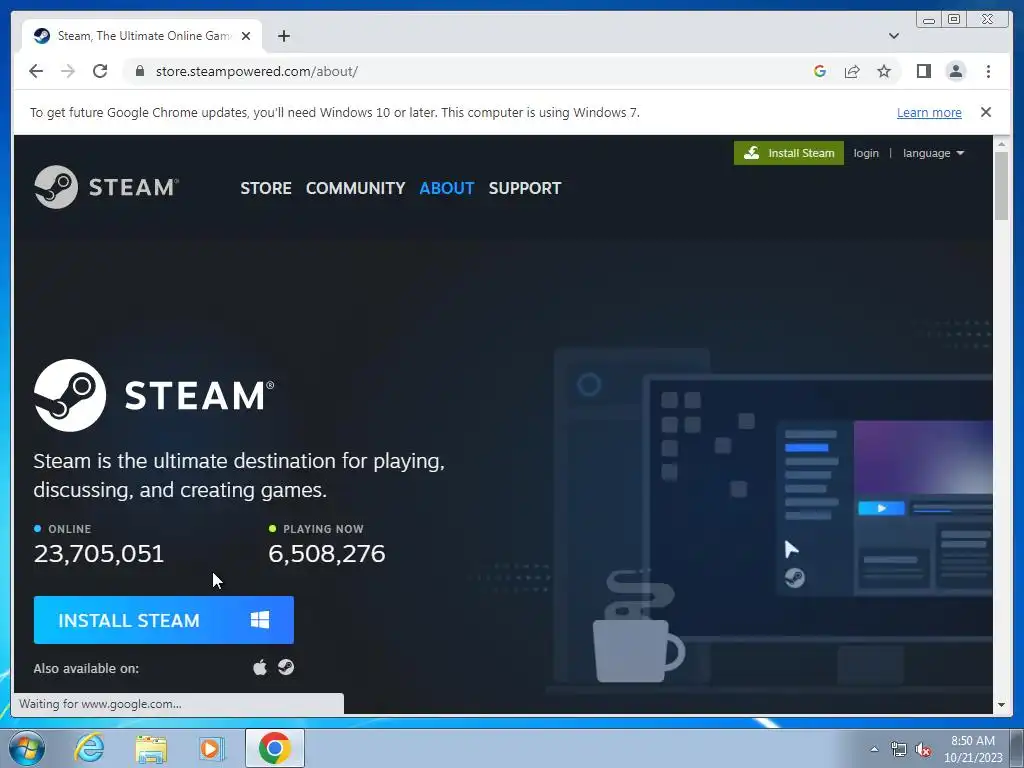Click the page scrollbar thumb

[1001, 185]
